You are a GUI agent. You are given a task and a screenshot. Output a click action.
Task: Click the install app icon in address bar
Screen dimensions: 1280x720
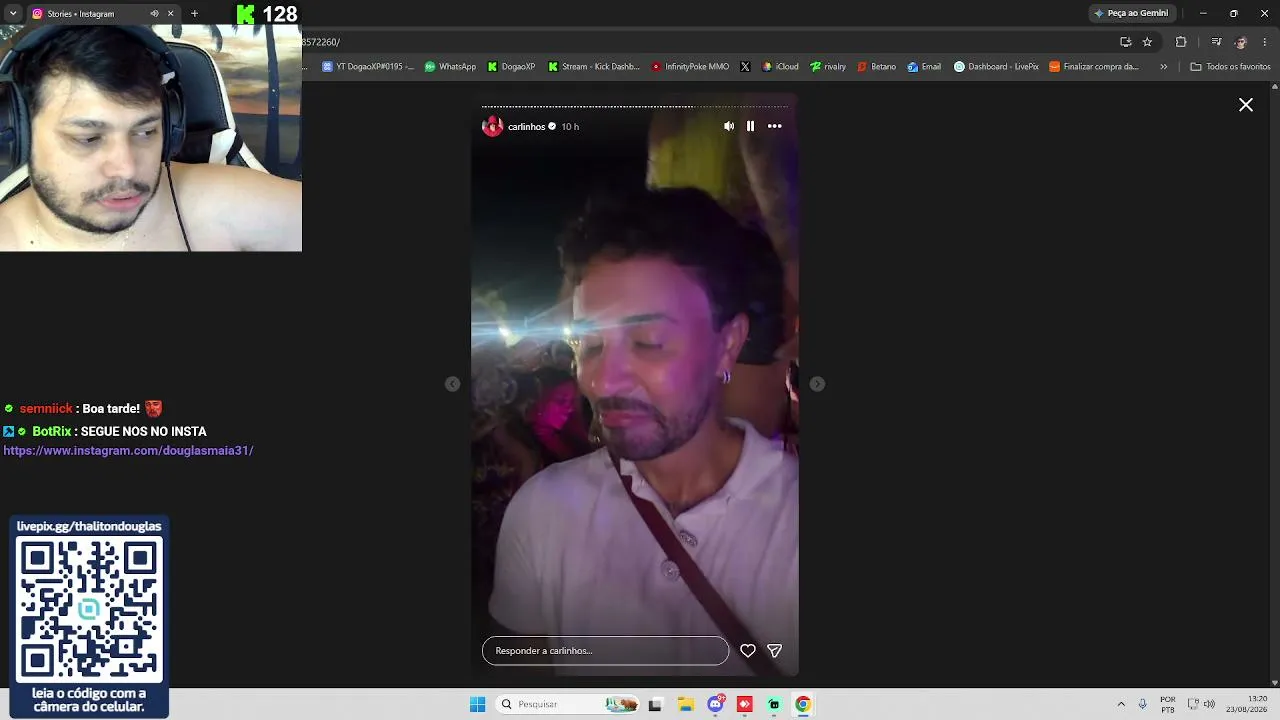point(1126,42)
